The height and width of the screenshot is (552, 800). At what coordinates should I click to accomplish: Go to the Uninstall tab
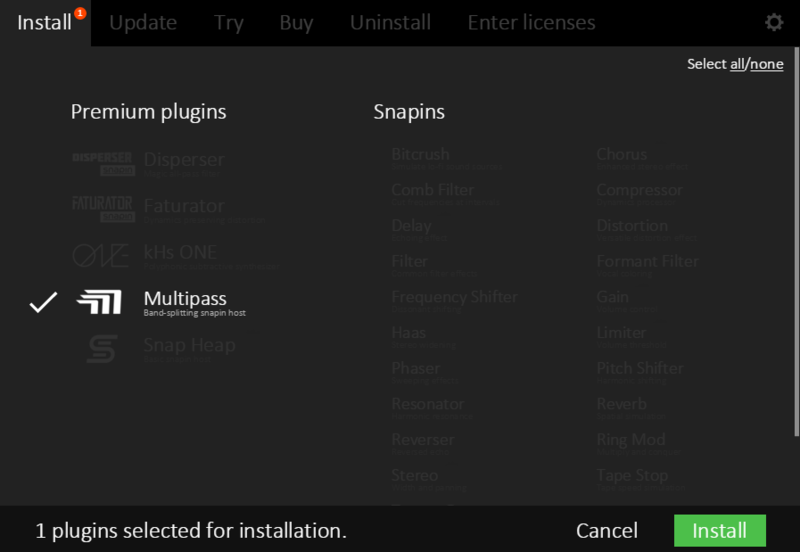[x=390, y=22]
